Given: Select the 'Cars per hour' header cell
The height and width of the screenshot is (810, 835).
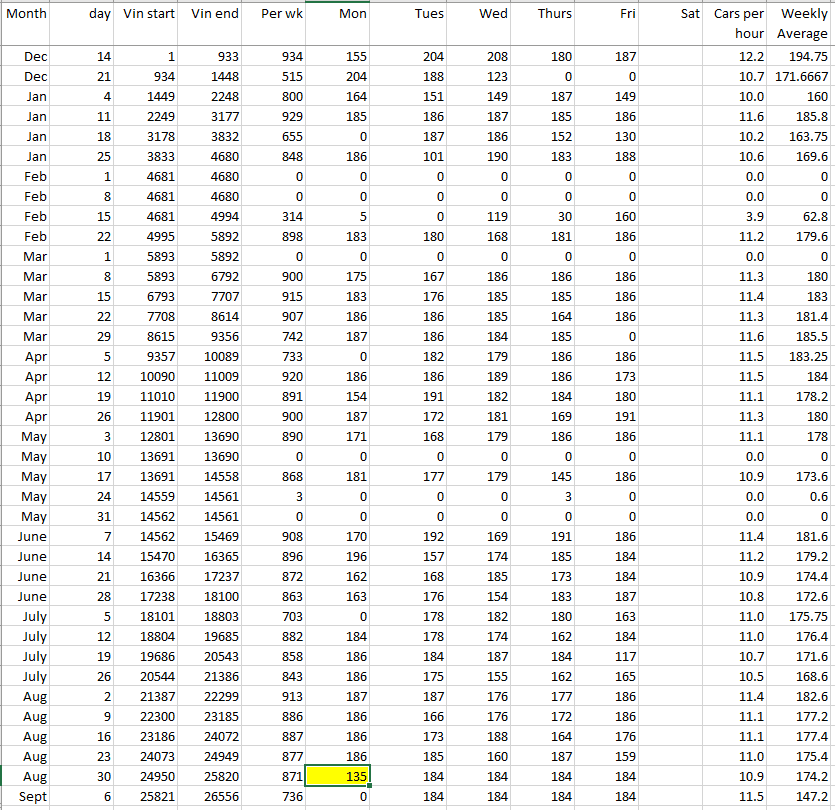Looking at the screenshot, I should (738, 24).
